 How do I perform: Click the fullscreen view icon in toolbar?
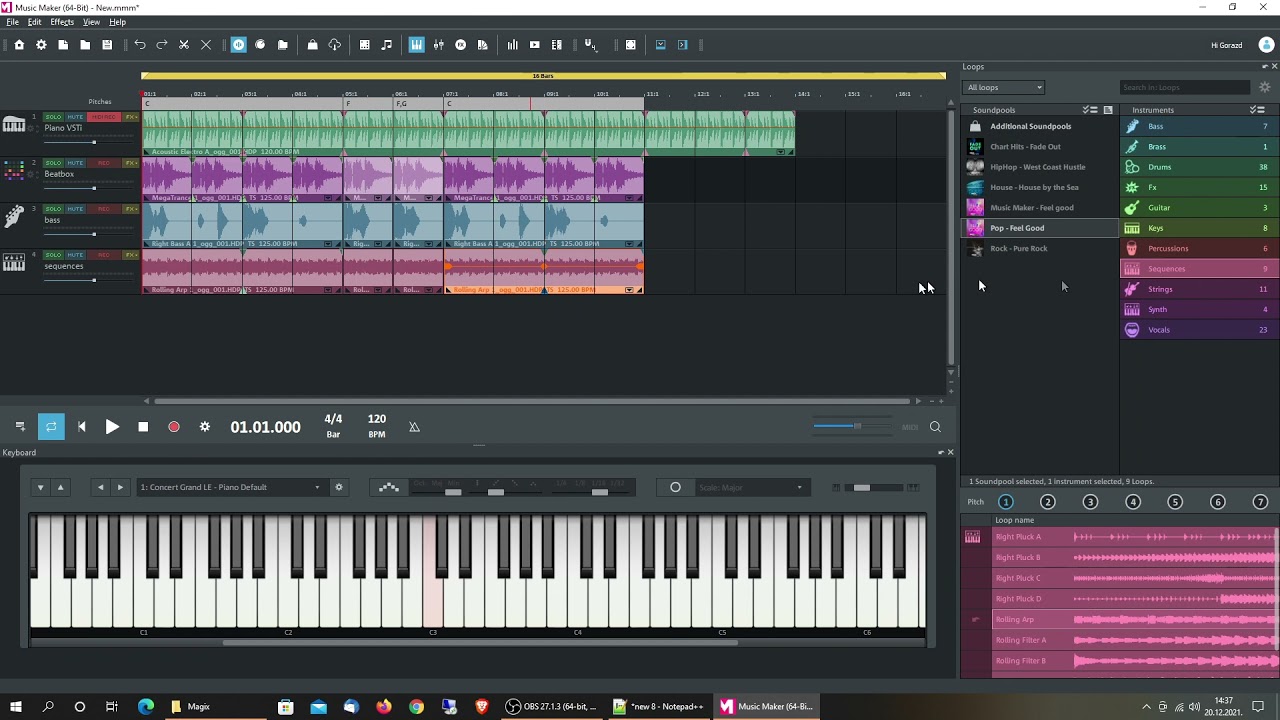point(631,45)
